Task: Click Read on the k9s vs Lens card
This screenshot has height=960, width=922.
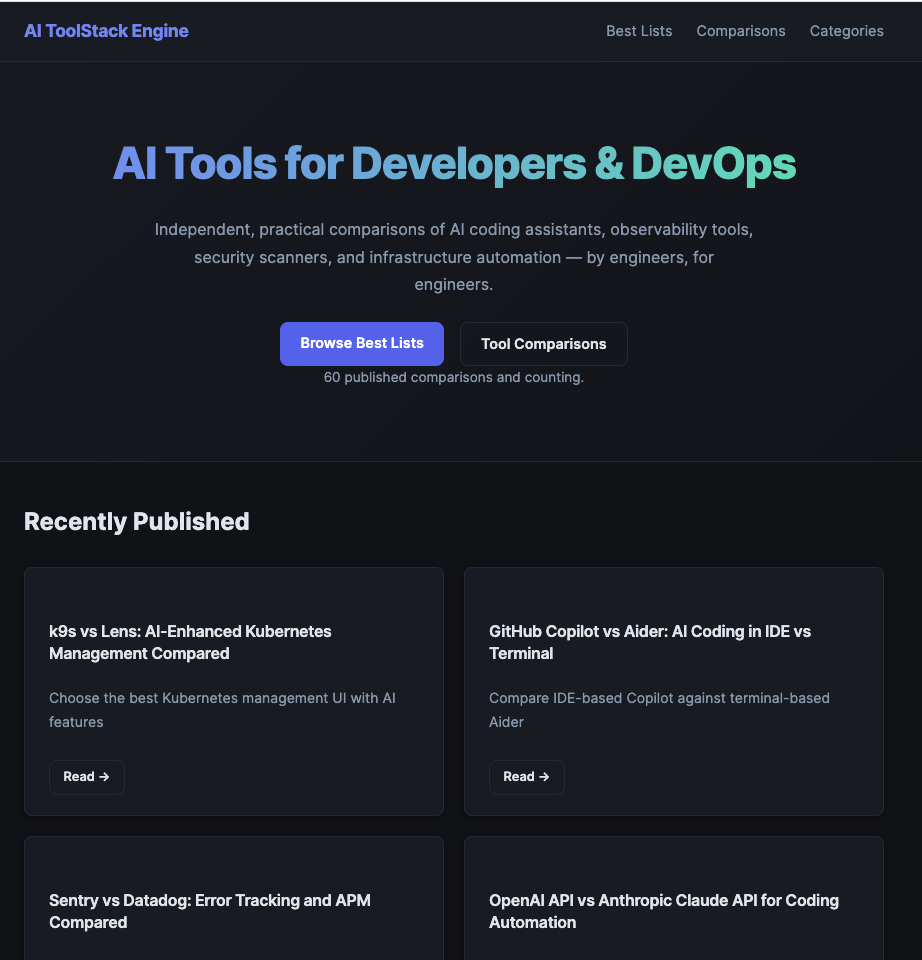Action: click(86, 777)
